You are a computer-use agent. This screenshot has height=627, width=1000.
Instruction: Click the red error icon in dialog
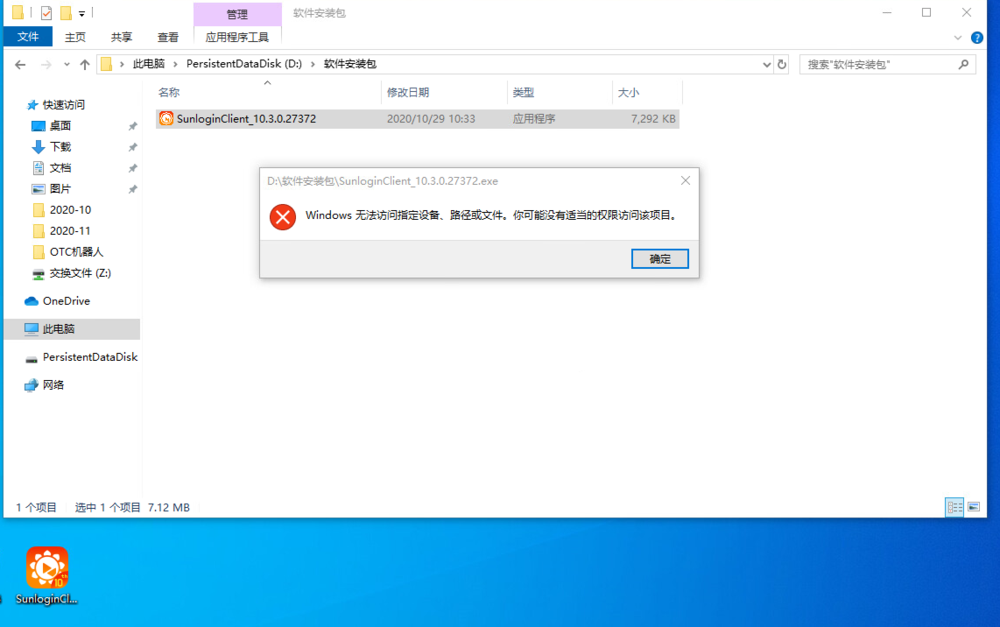point(283,217)
